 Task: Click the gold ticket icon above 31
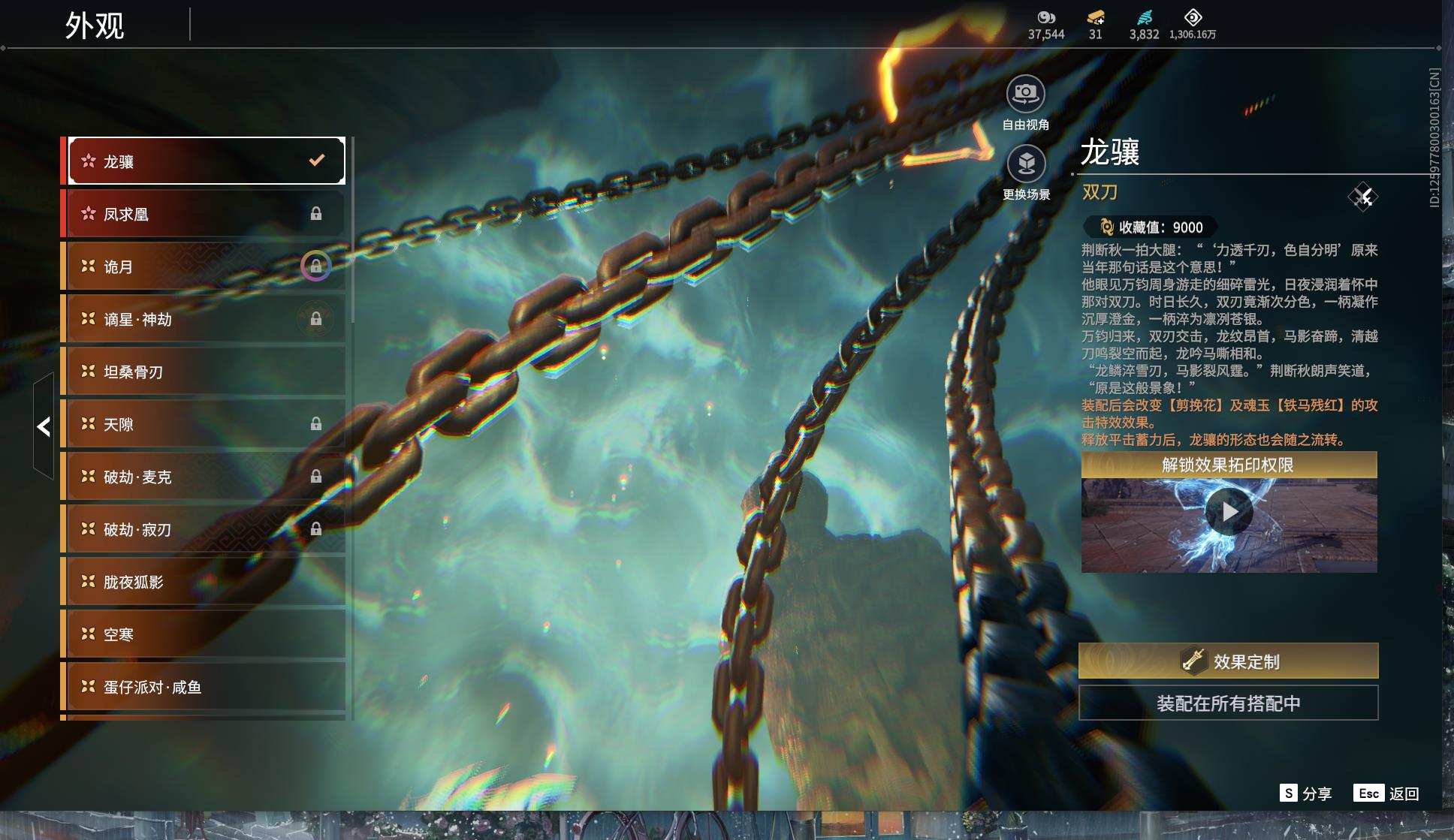(1096, 17)
